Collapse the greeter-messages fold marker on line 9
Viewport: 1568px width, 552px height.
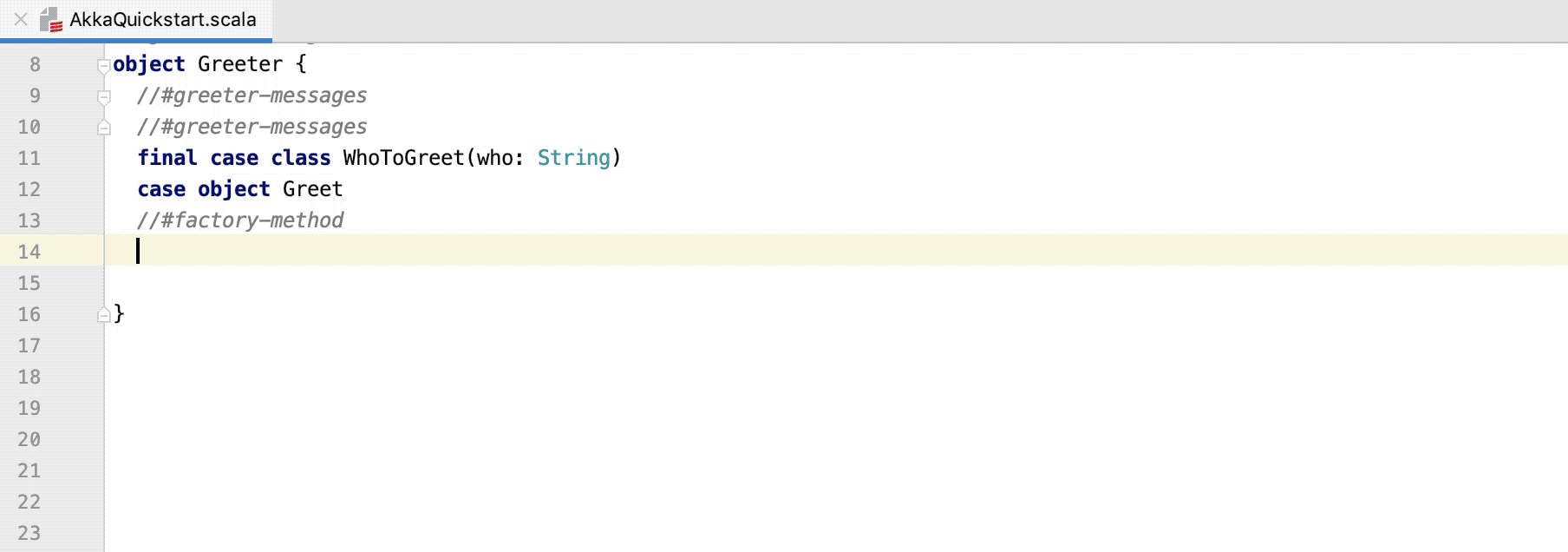click(104, 95)
